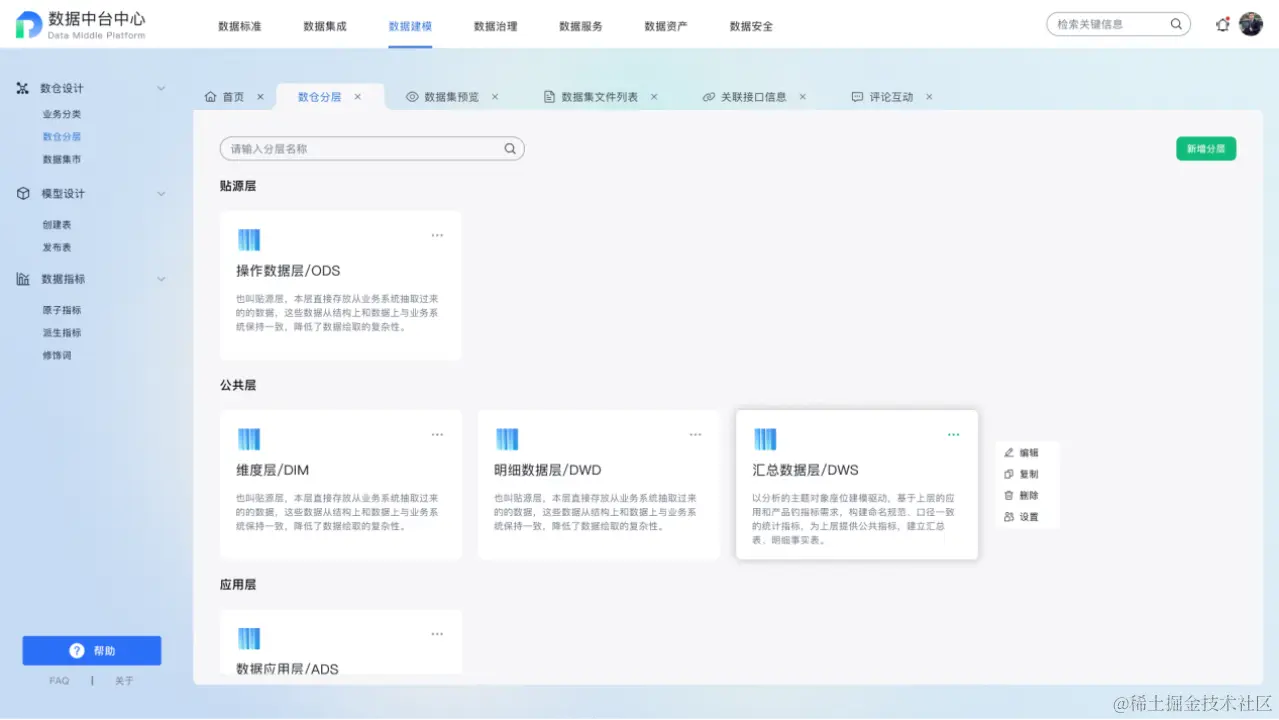Click the 数据指标 chart icon in sidebar
The width and height of the screenshot is (1279, 720).
tap(23, 279)
